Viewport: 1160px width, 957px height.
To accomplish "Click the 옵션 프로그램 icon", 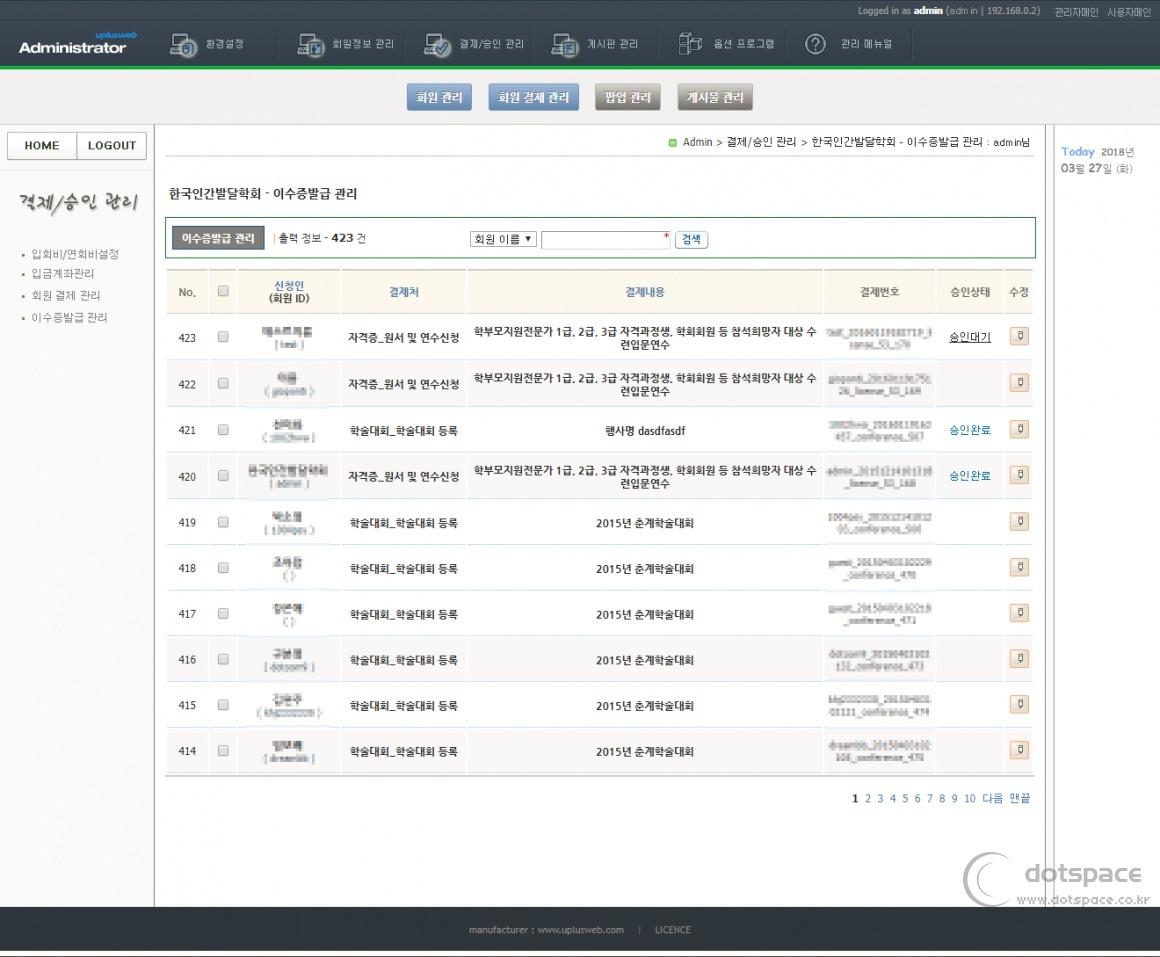I will 691,45.
